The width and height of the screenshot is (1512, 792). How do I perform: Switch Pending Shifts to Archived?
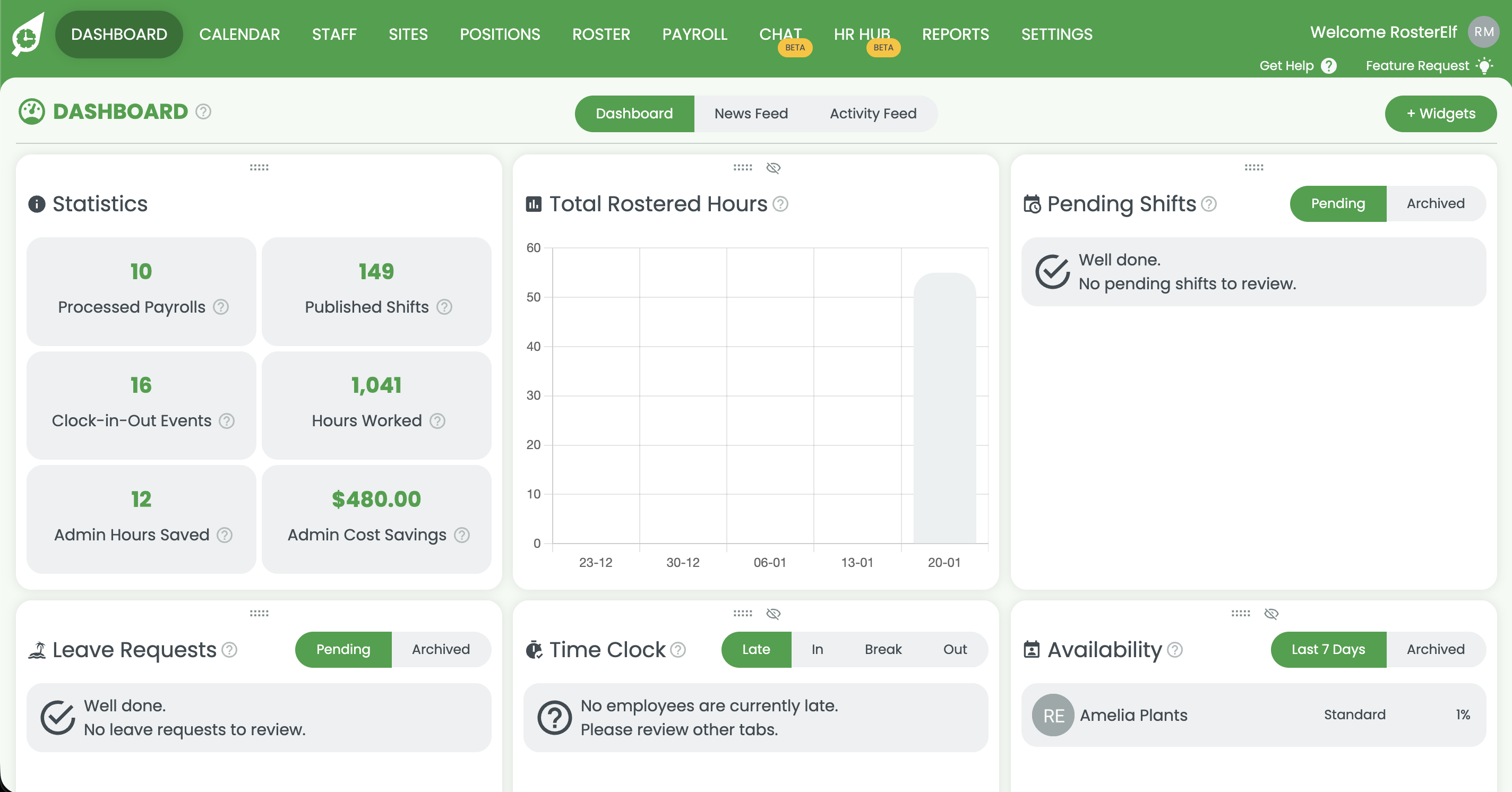coord(1435,203)
